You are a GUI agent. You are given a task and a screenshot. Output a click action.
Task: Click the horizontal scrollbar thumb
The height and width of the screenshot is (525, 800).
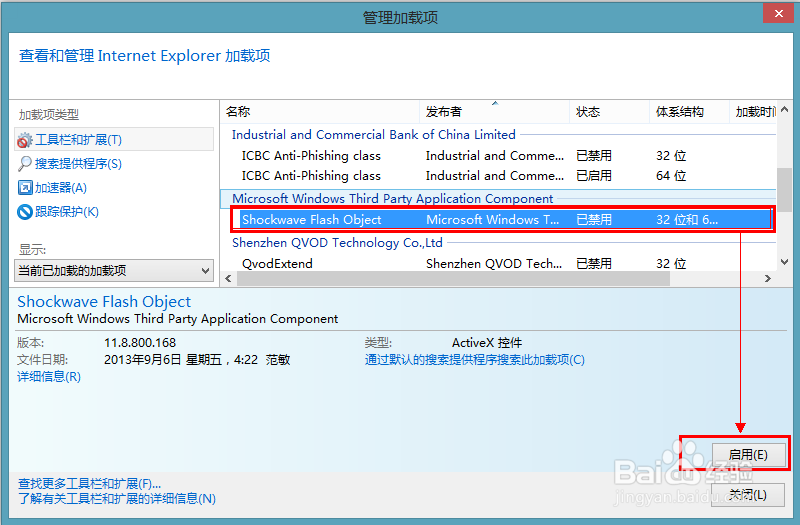[453, 279]
